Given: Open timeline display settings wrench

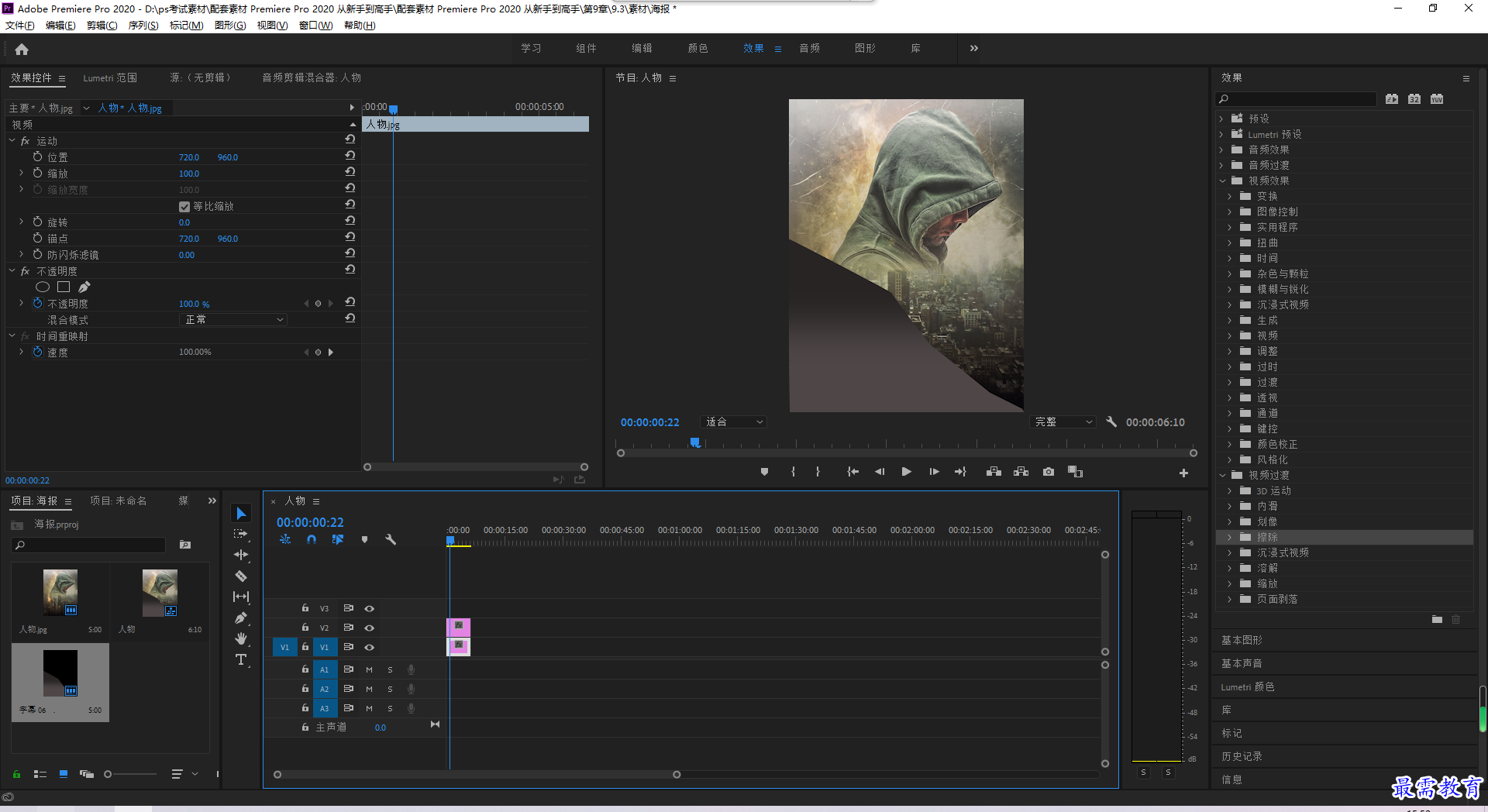Looking at the screenshot, I should [391, 539].
